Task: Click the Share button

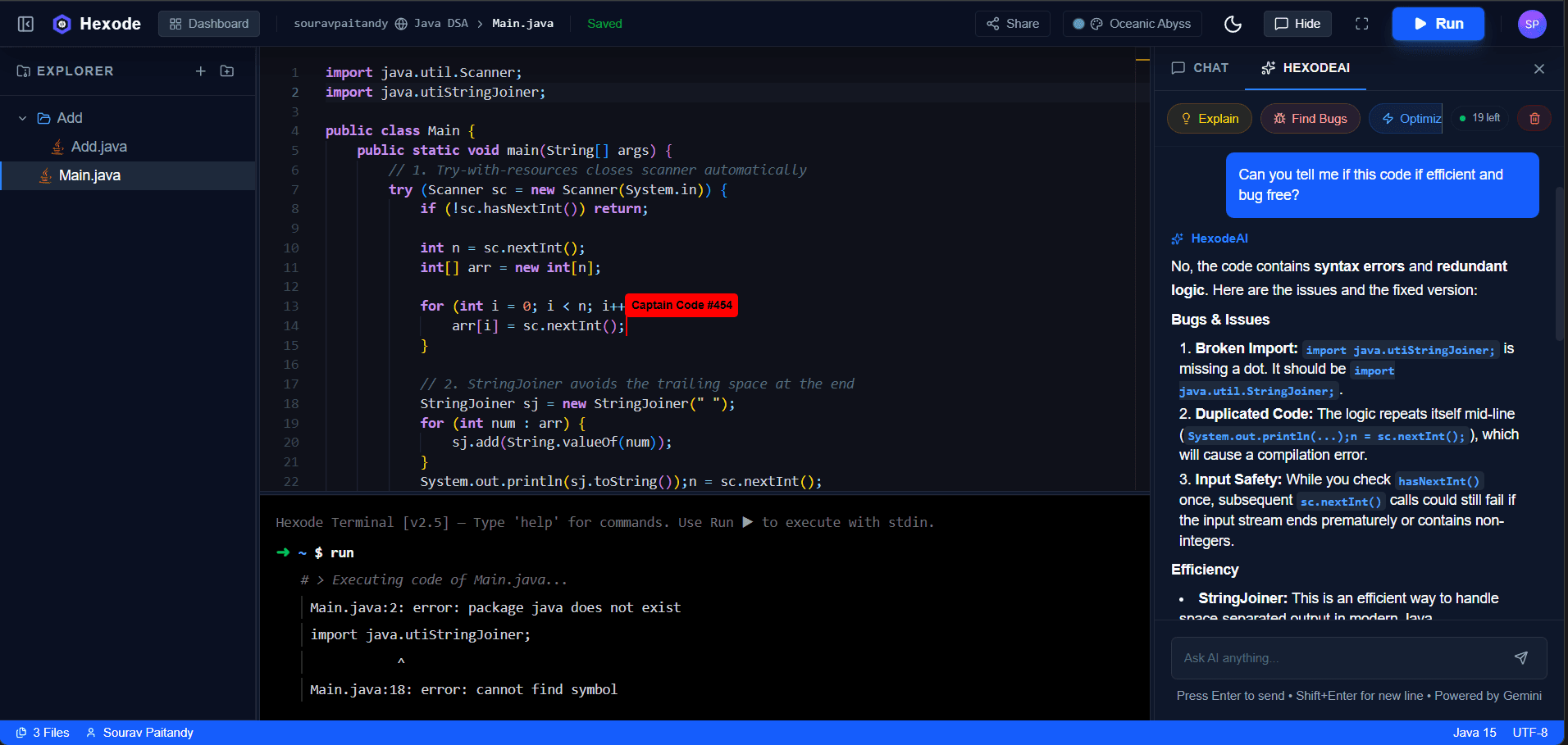Action: coord(1013,24)
